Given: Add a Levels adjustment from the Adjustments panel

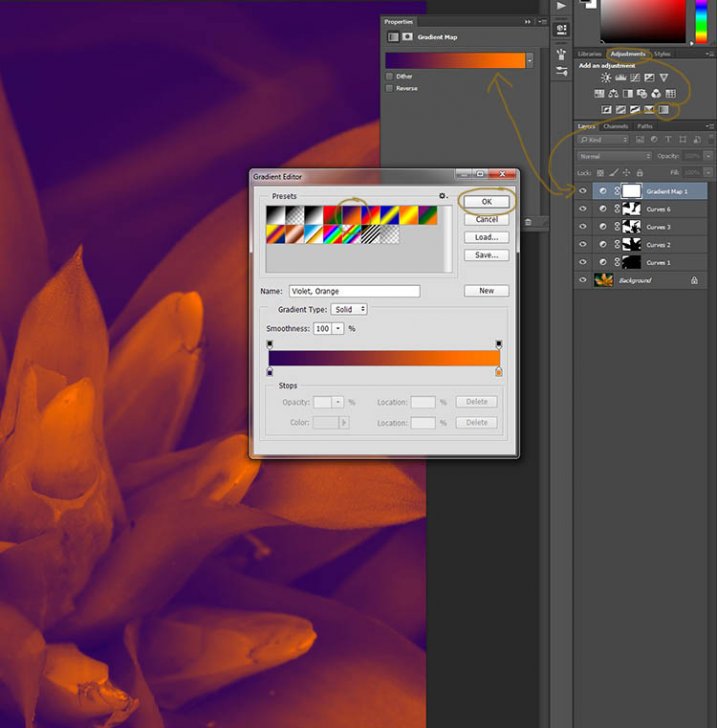Looking at the screenshot, I should click(x=620, y=78).
